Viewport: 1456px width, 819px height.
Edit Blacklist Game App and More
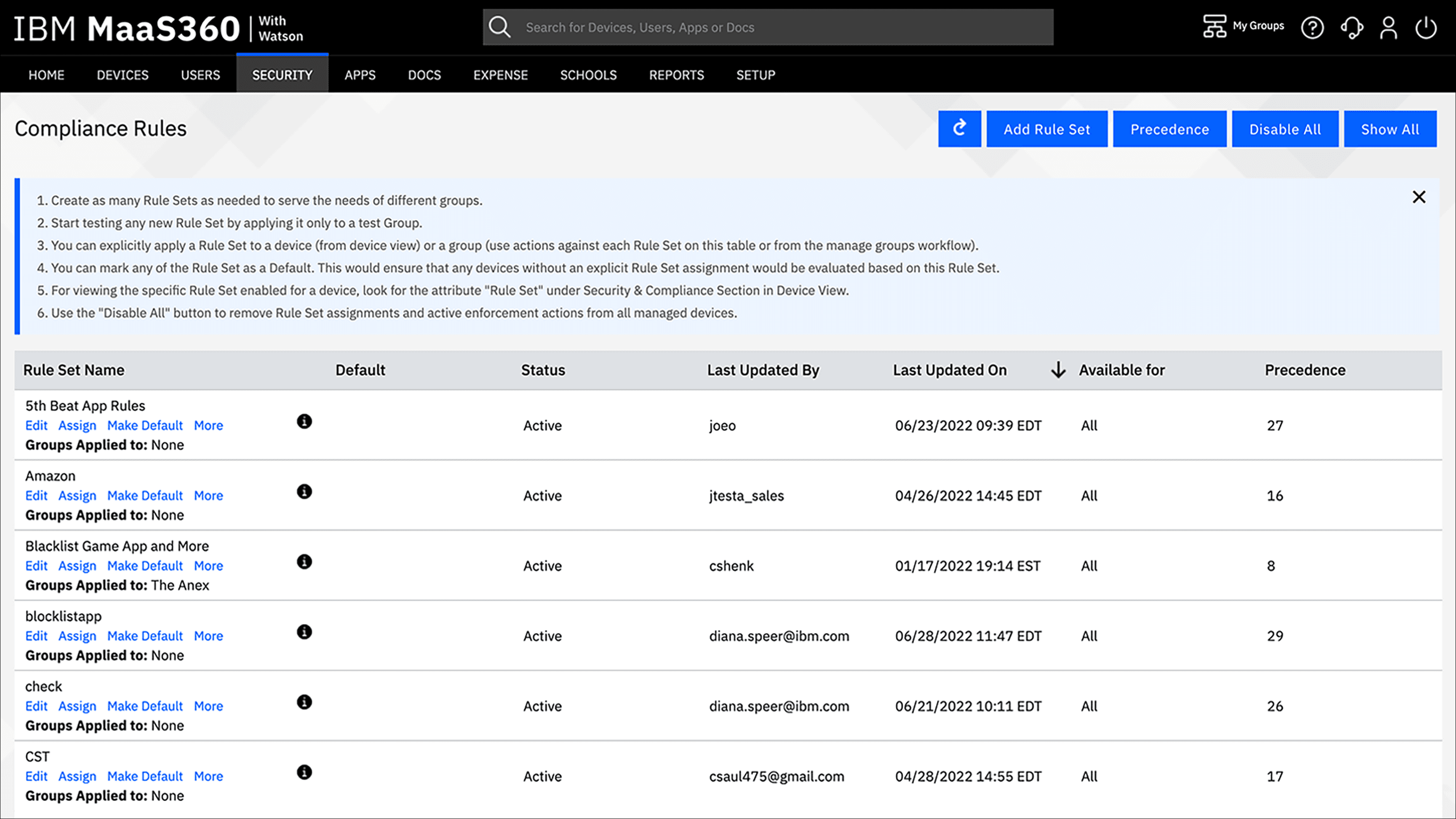(37, 566)
